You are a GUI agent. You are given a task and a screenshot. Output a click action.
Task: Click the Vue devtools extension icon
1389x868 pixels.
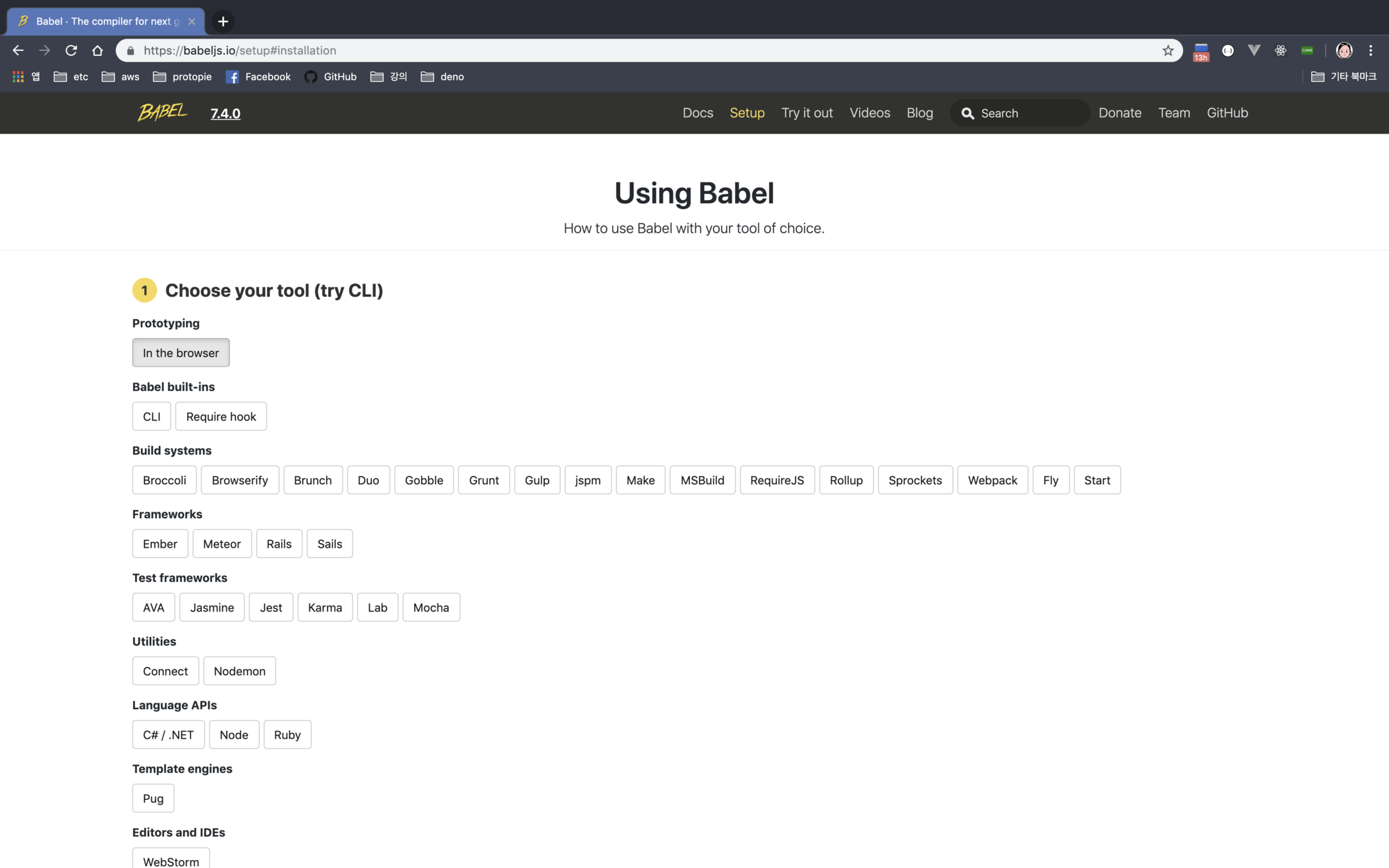pos(1254,50)
